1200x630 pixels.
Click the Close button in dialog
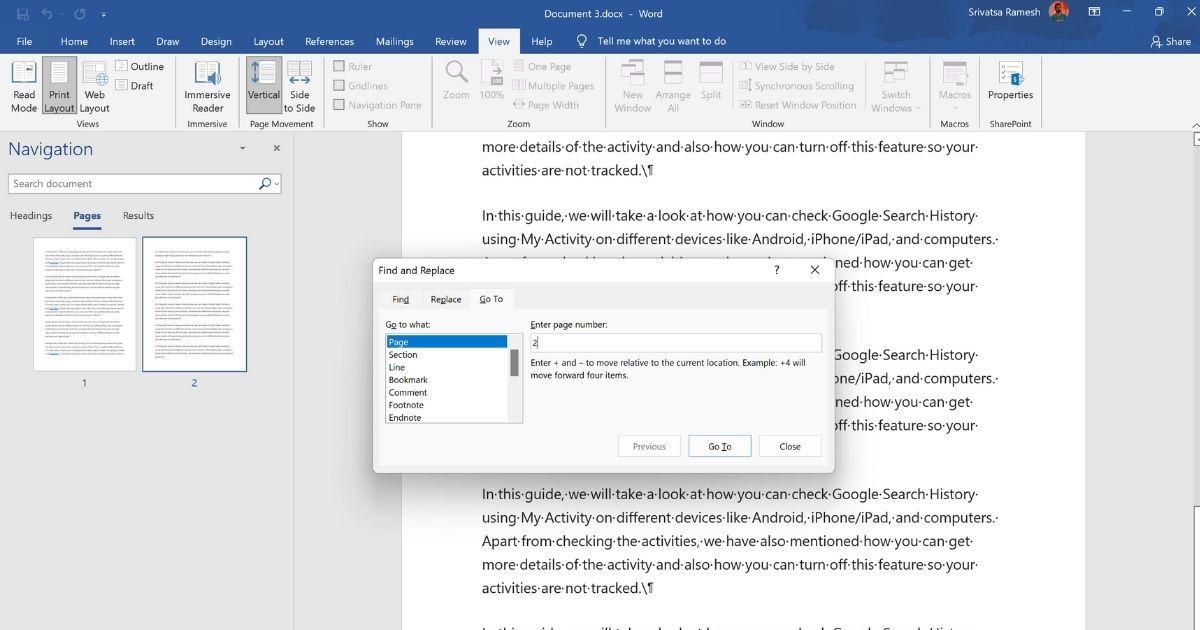(x=790, y=446)
